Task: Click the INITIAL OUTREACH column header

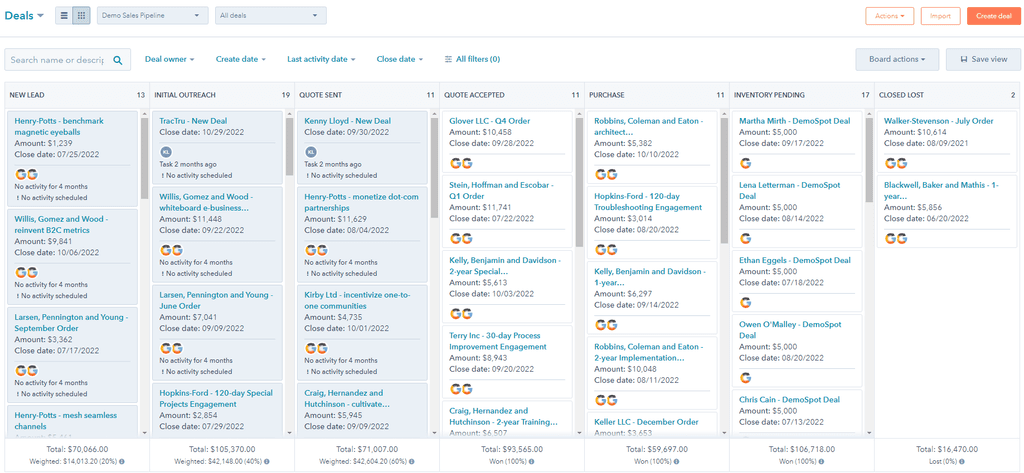Action: pyautogui.click(x=221, y=95)
